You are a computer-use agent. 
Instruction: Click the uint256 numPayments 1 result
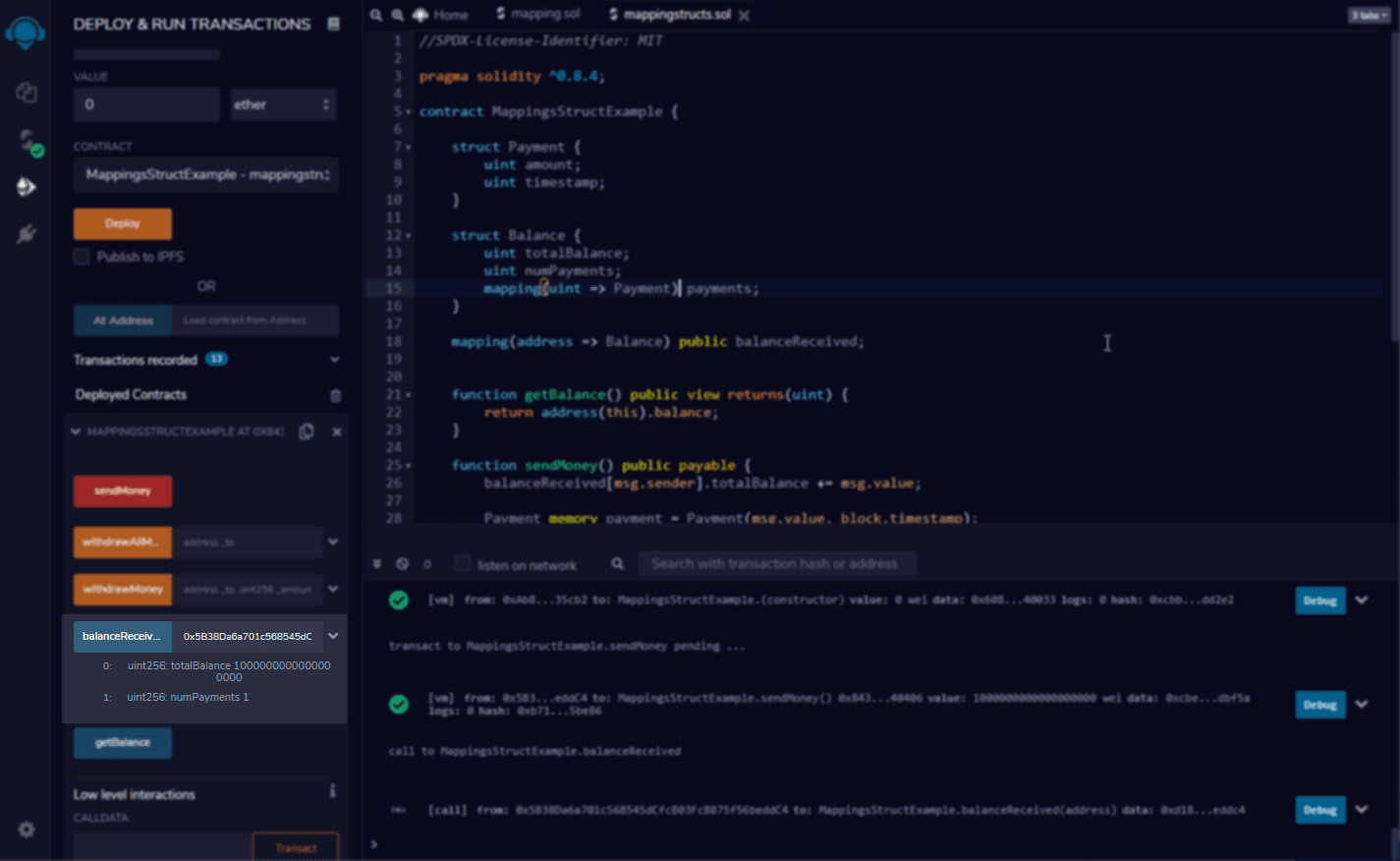click(x=188, y=697)
